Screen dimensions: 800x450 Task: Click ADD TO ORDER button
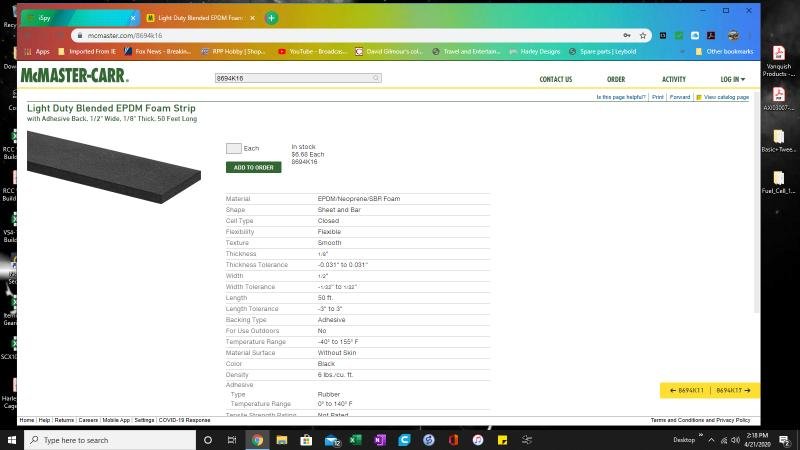(x=254, y=167)
